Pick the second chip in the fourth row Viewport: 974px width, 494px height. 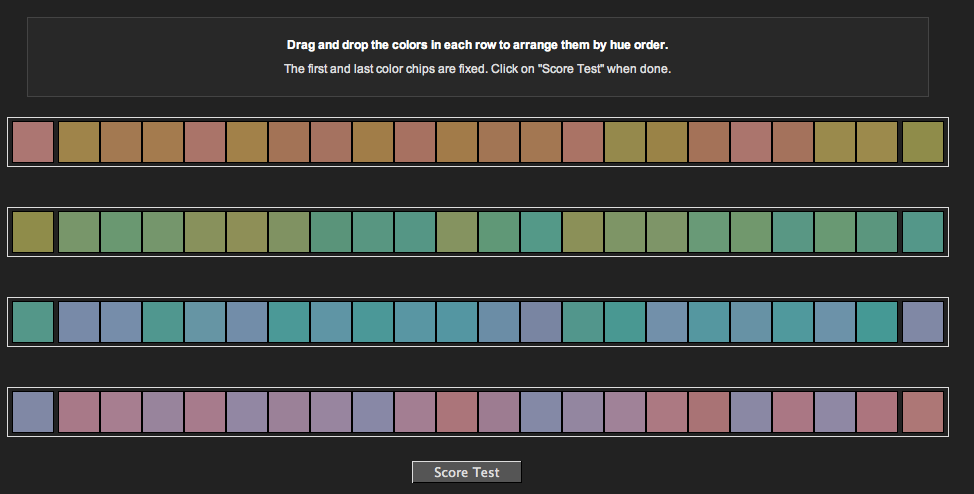point(79,412)
